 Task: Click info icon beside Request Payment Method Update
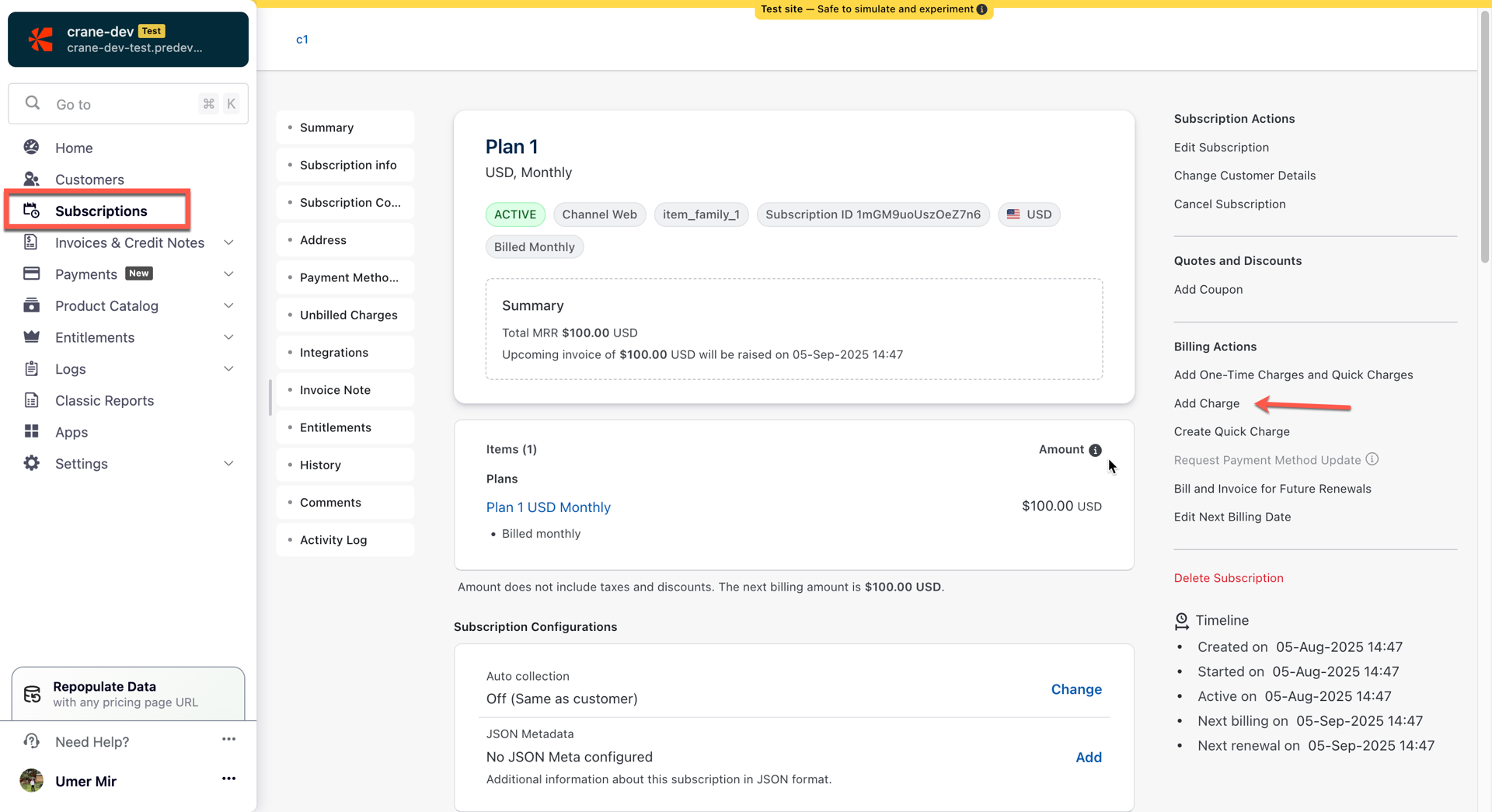pos(1372,459)
